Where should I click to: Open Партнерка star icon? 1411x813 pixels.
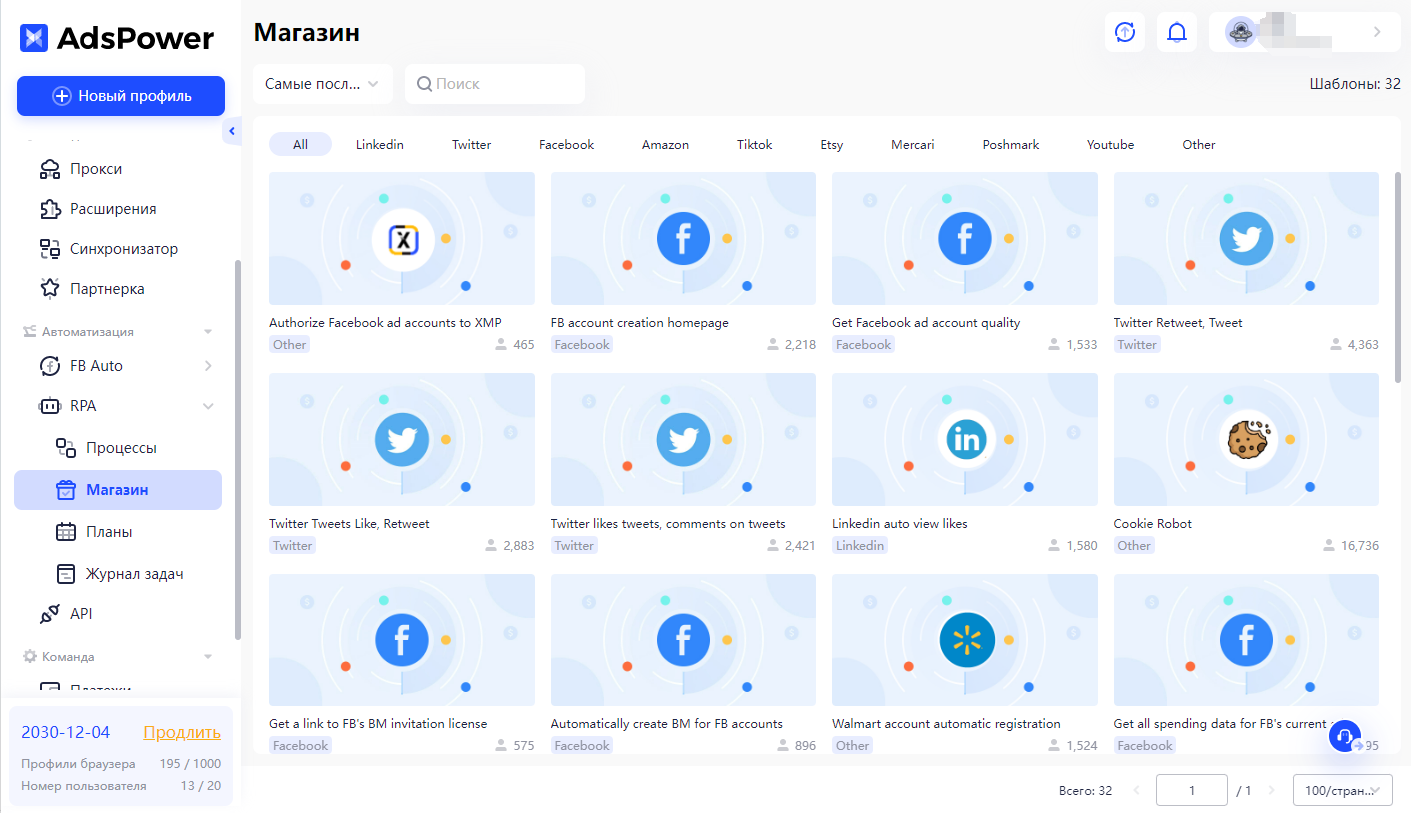[x=50, y=289]
